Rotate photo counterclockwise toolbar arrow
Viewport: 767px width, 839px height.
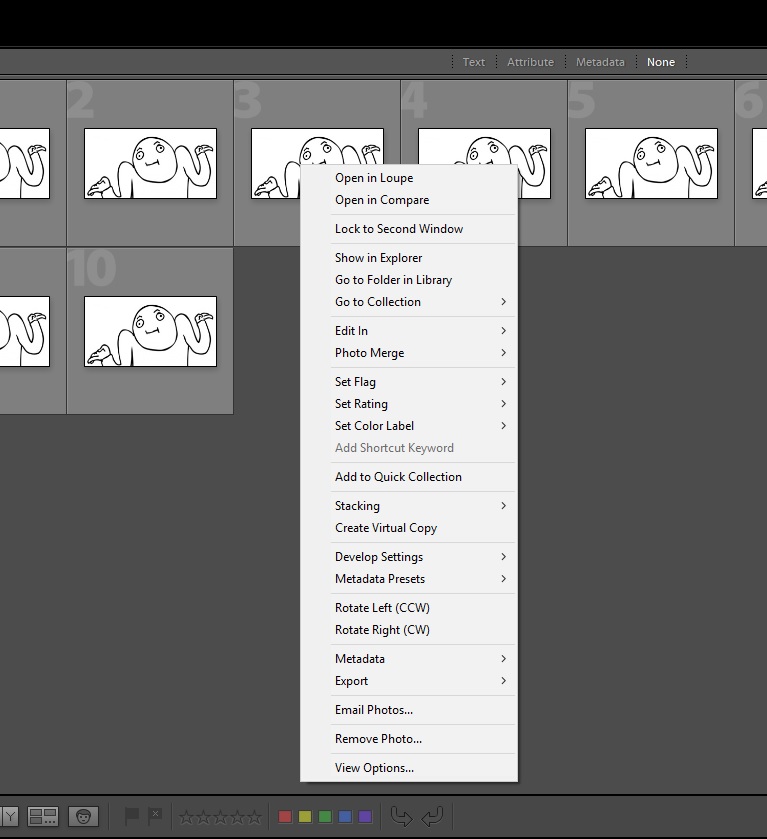pyautogui.click(x=401, y=817)
